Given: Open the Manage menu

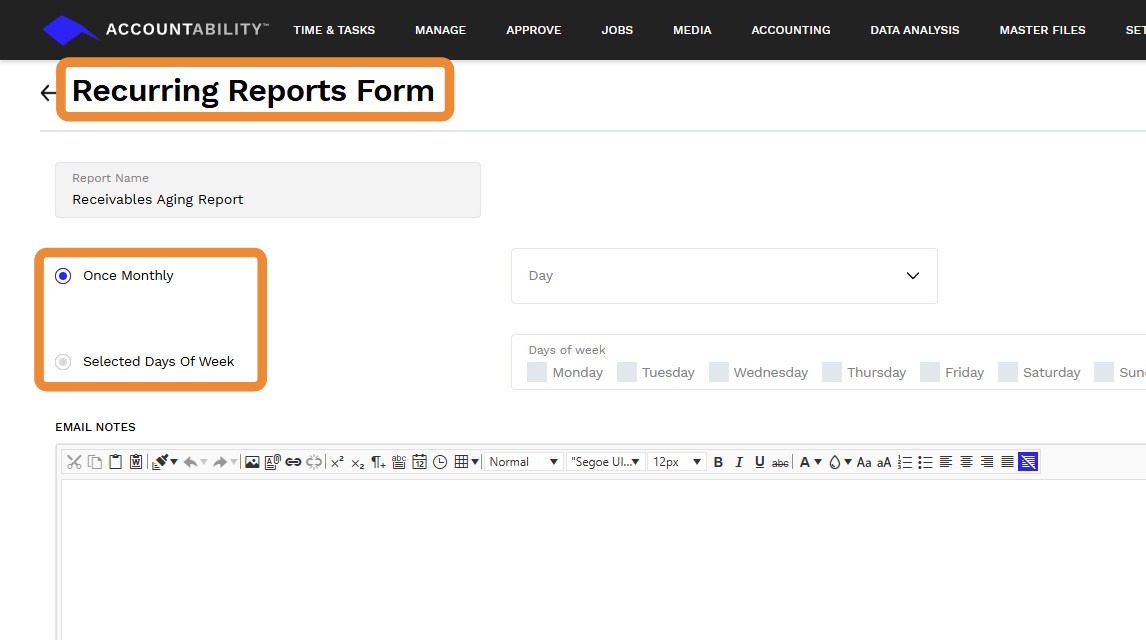Looking at the screenshot, I should click(x=441, y=30).
